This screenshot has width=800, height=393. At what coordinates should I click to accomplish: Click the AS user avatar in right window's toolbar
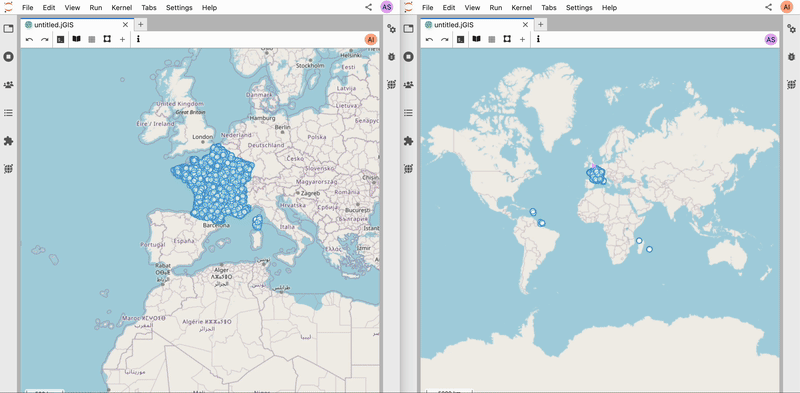[770, 39]
